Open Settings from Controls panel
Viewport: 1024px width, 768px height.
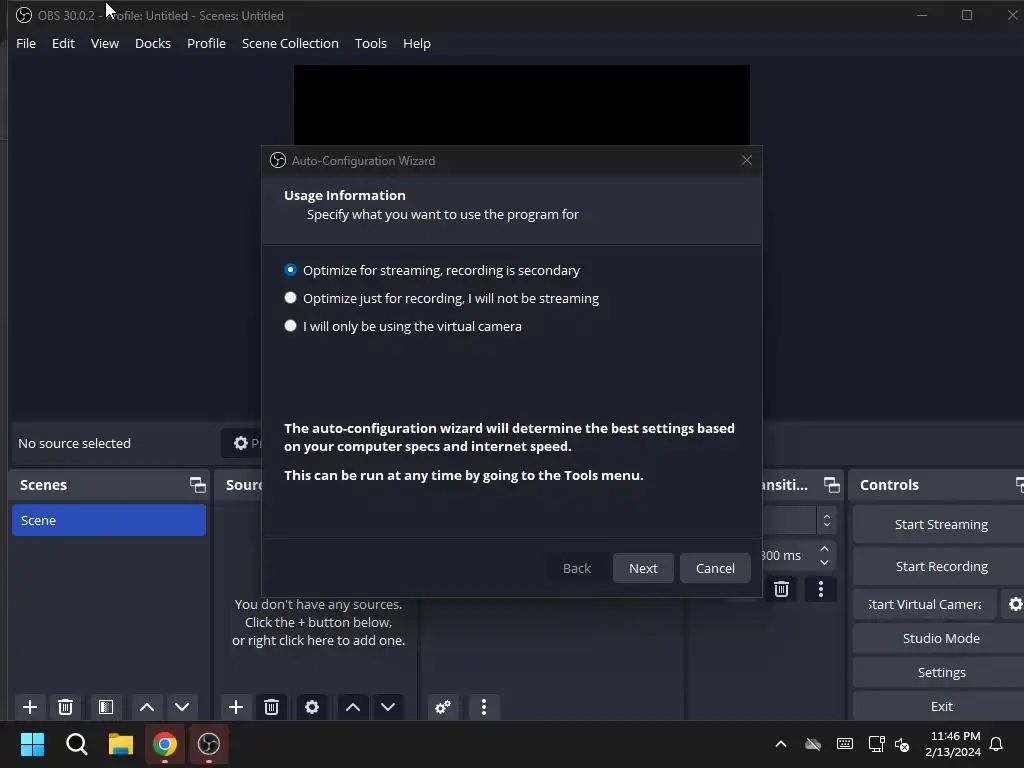tap(940, 672)
